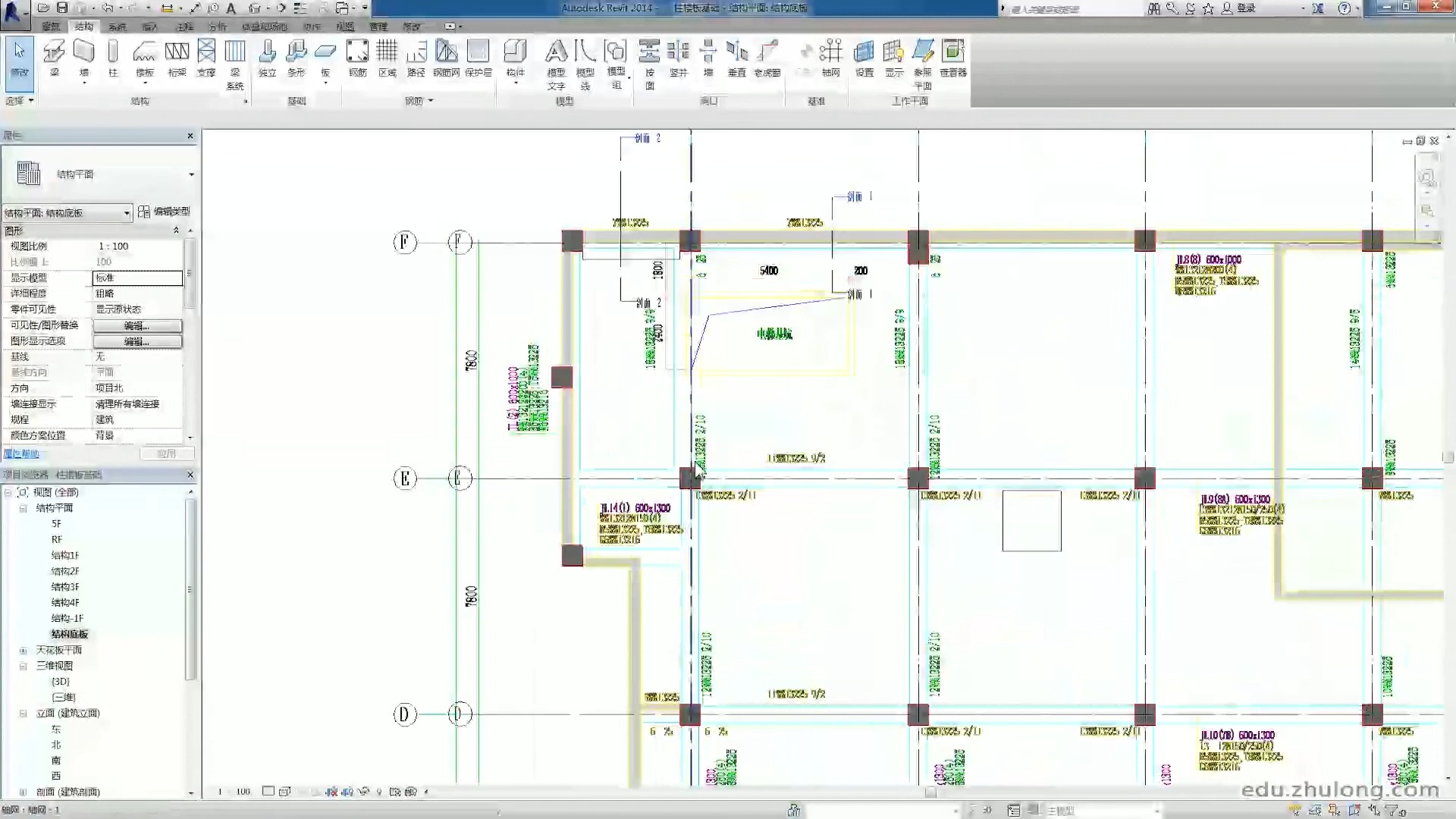Choose the Model Line (模型线) tool

coord(585,64)
